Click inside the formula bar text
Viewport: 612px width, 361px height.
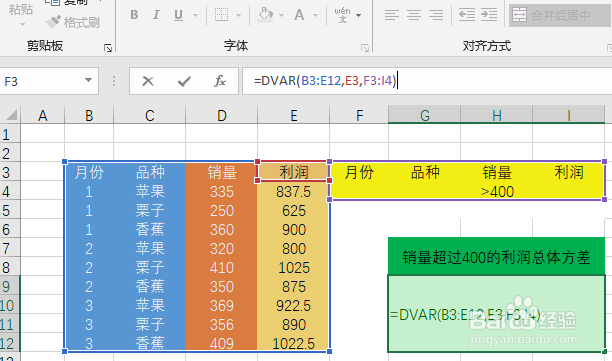coord(325,81)
